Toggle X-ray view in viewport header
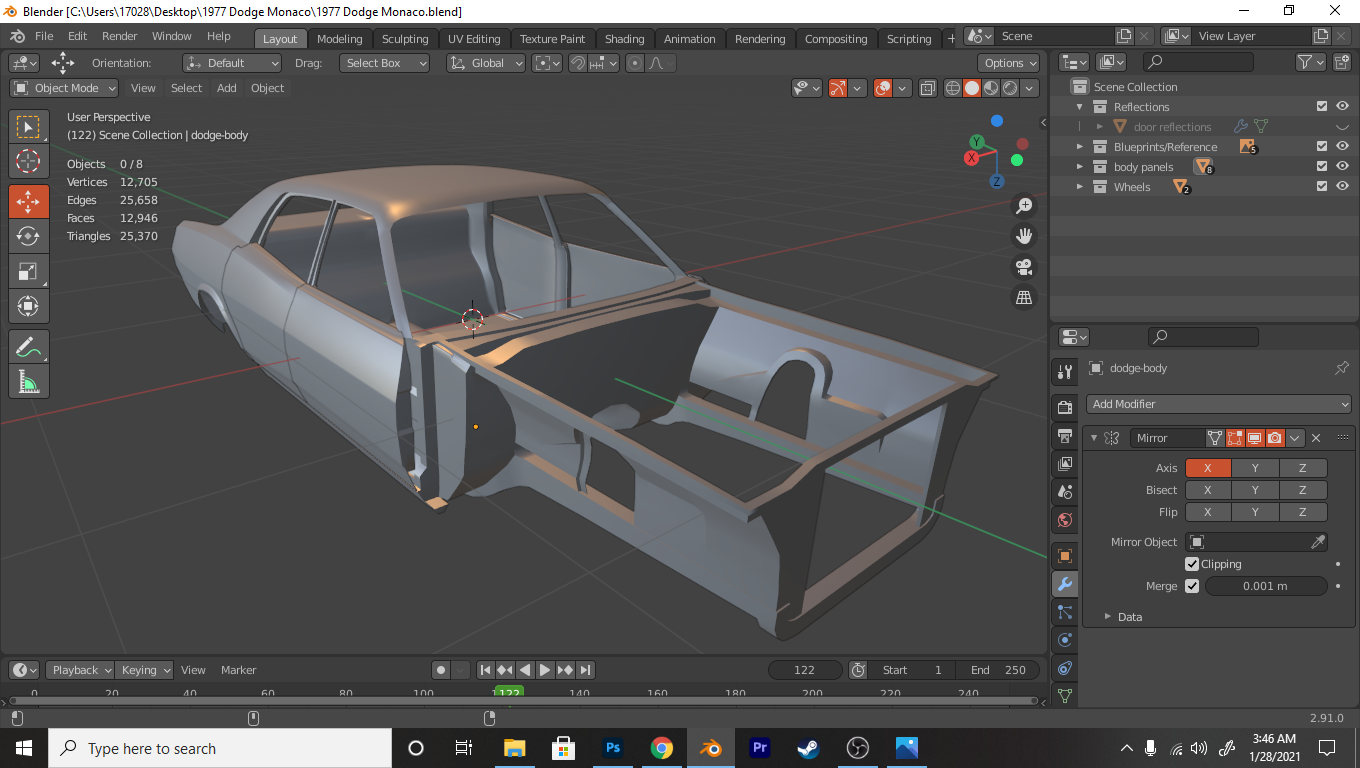 (927, 88)
